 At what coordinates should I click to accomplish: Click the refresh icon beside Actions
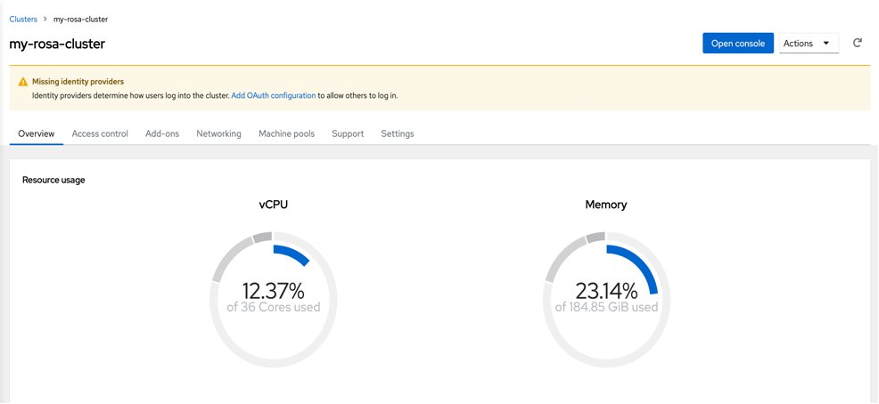(857, 43)
